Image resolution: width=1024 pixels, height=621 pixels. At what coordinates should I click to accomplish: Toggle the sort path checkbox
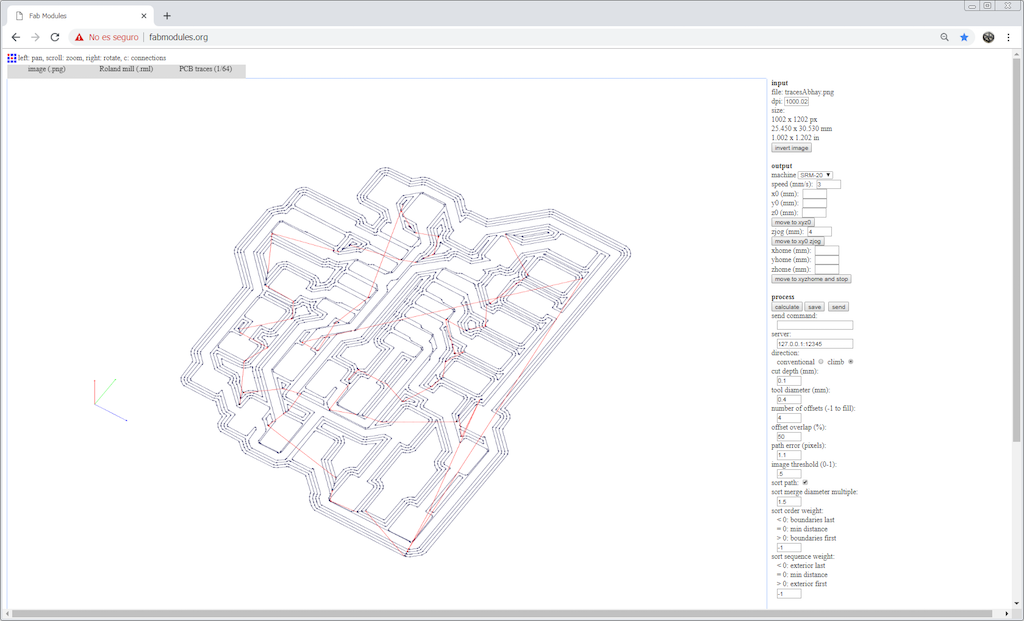805,483
